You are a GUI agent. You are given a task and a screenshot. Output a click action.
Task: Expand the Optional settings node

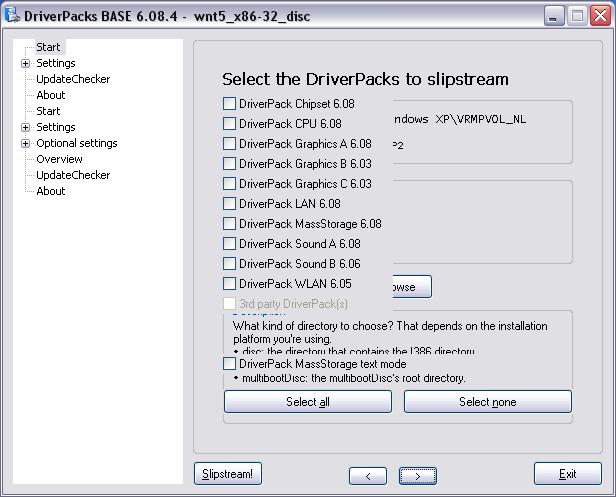(25, 143)
